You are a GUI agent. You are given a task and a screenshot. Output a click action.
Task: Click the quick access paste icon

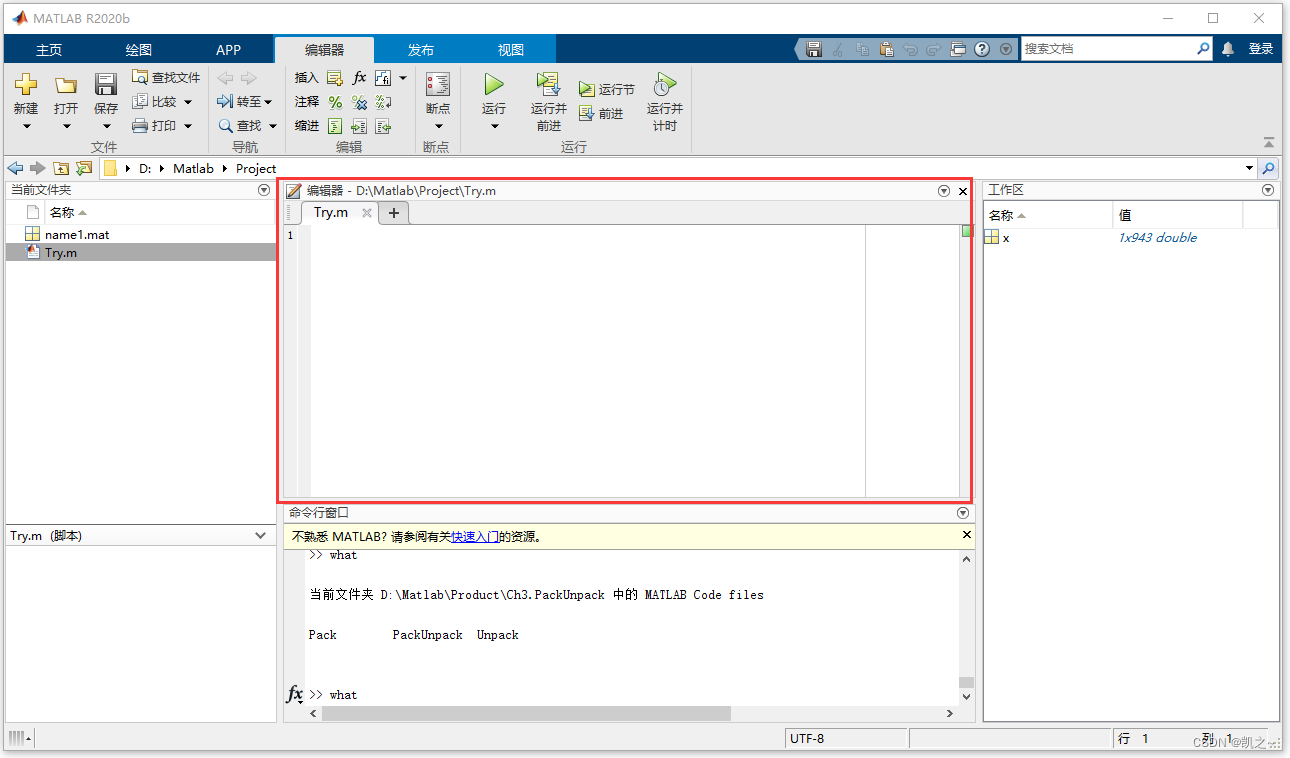(x=886, y=48)
